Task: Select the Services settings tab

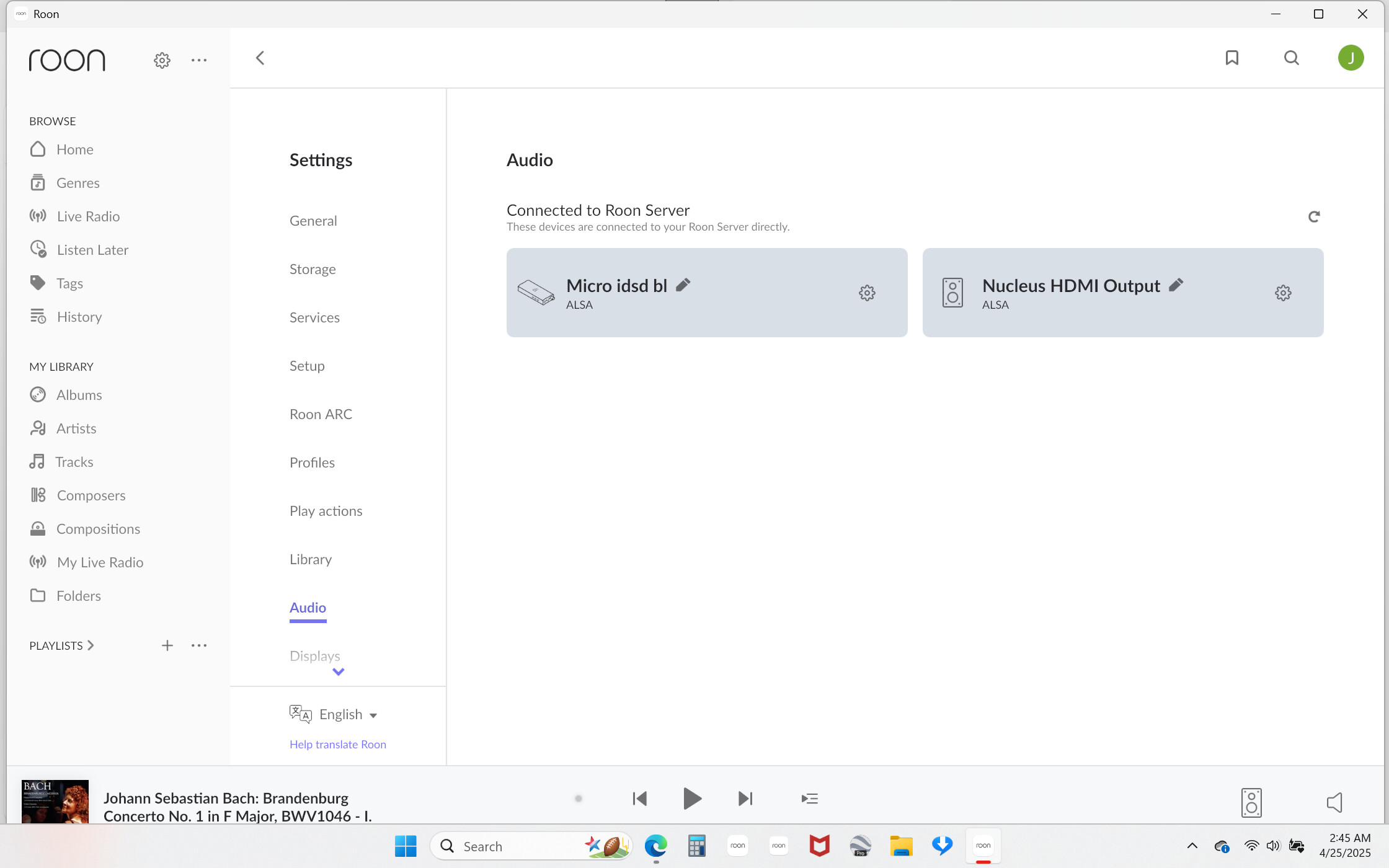Action: pos(314,317)
